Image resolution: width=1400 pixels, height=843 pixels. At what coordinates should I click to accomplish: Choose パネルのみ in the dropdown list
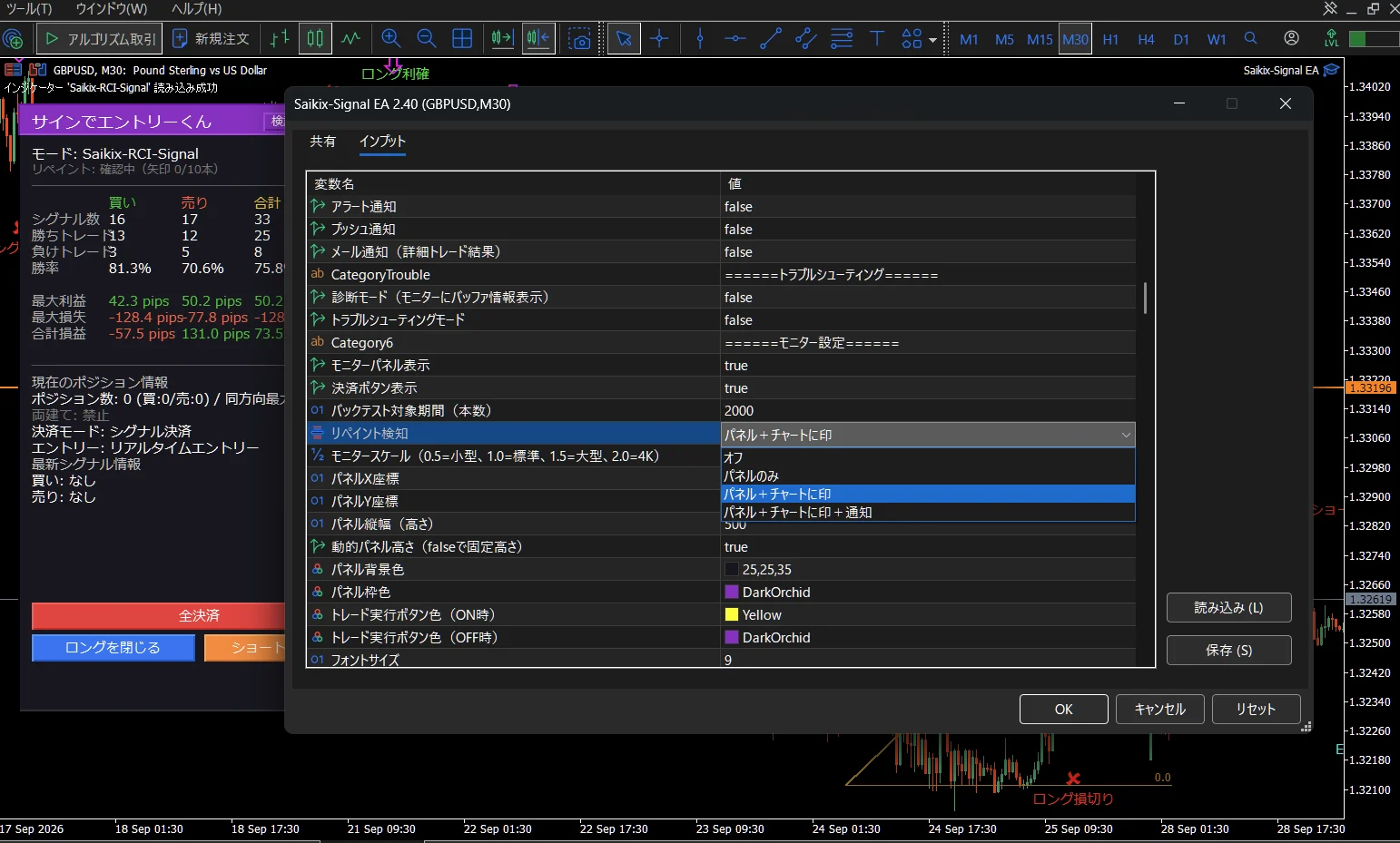tap(928, 475)
